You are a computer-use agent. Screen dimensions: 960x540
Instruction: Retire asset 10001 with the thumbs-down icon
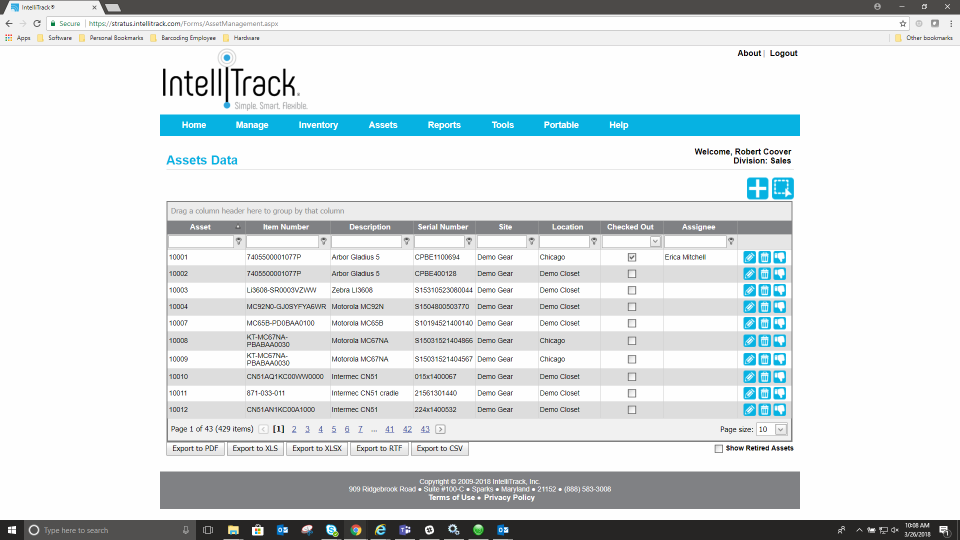click(x=779, y=257)
